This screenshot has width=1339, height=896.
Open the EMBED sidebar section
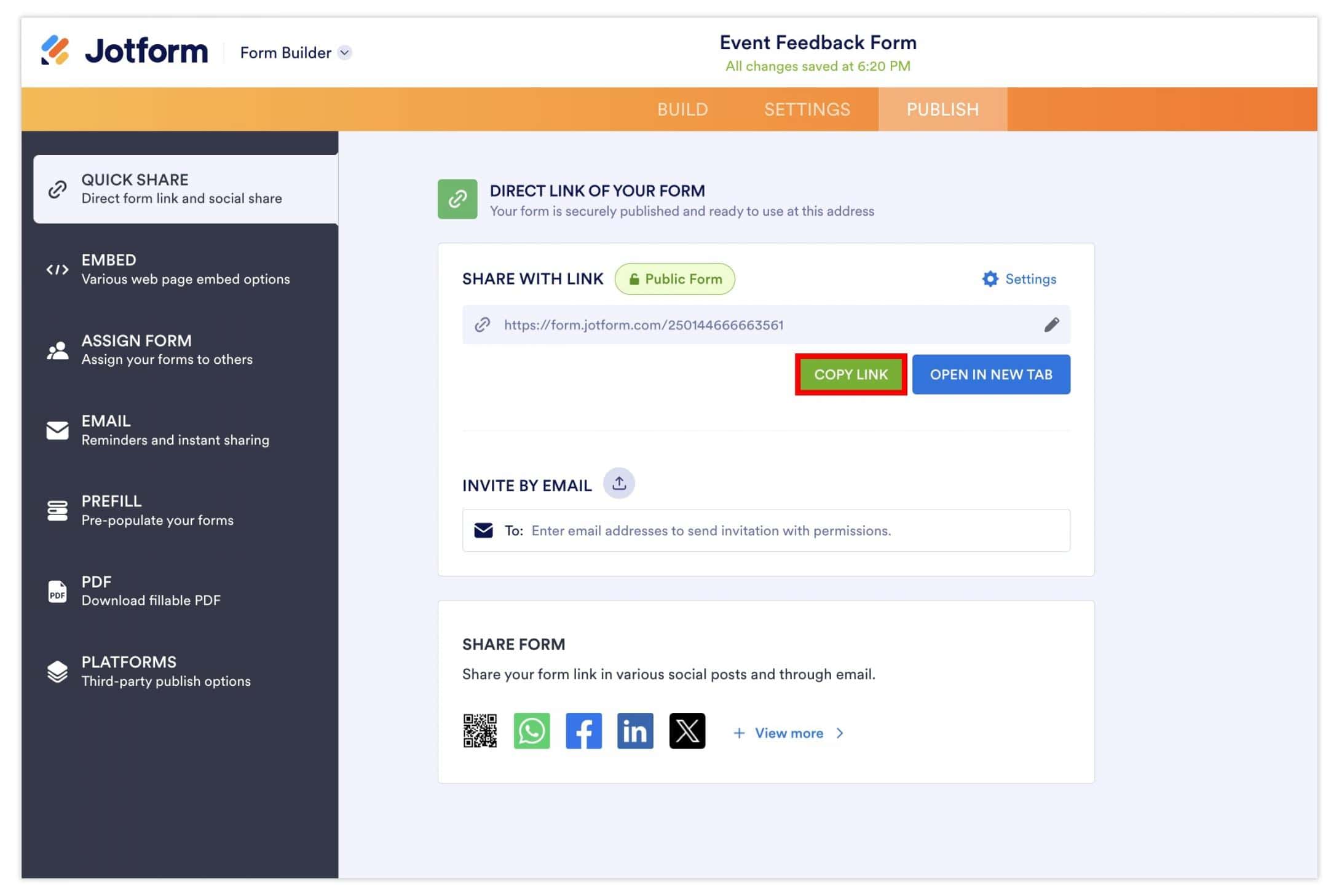coord(185,269)
